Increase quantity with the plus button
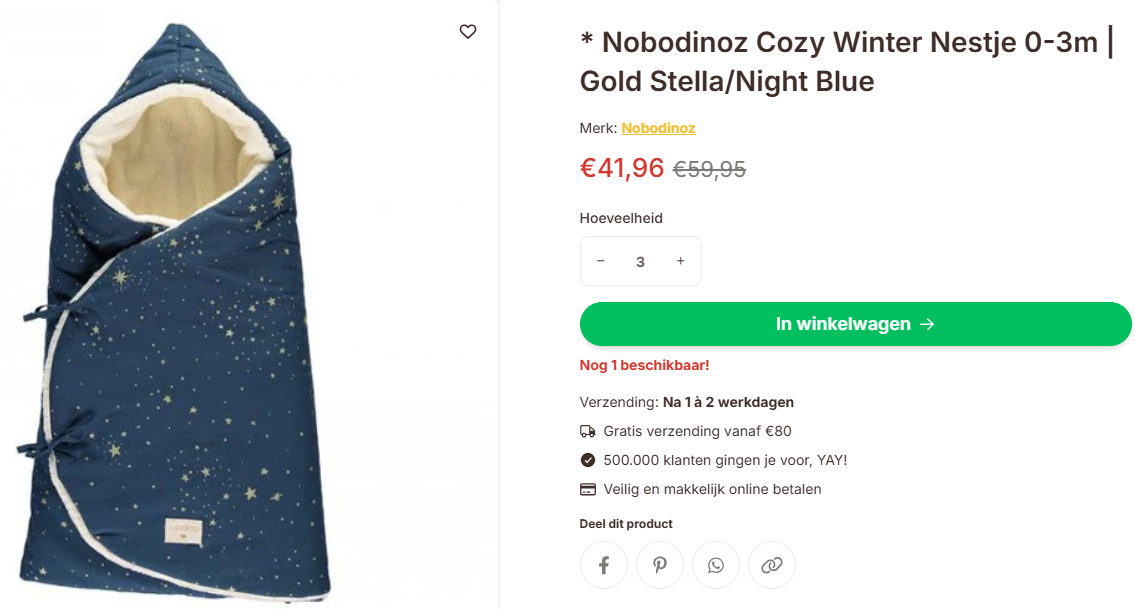Screen dimensions: 1135x609 click(x=681, y=261)
